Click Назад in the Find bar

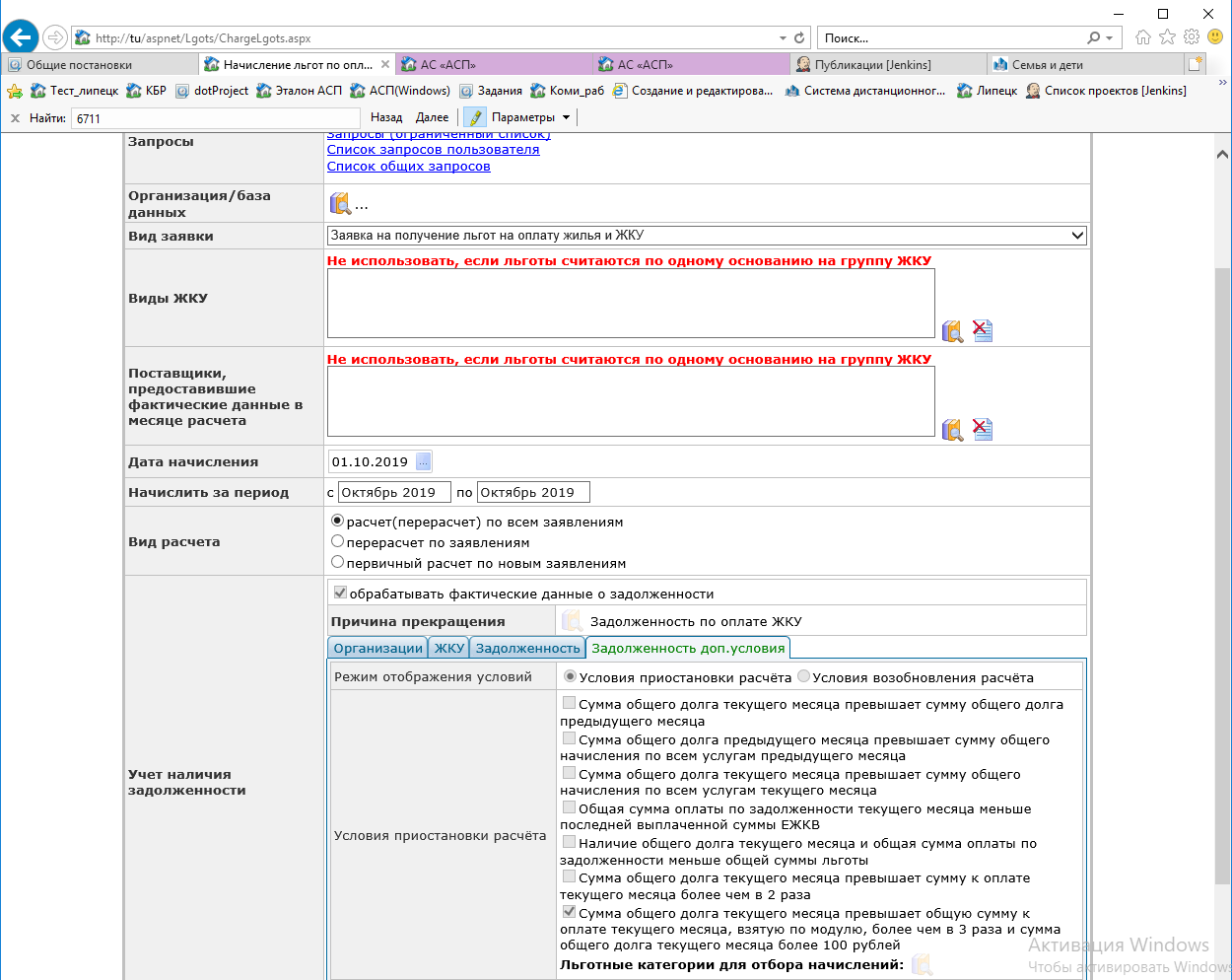pyautogui.click(x=386, y=117)
